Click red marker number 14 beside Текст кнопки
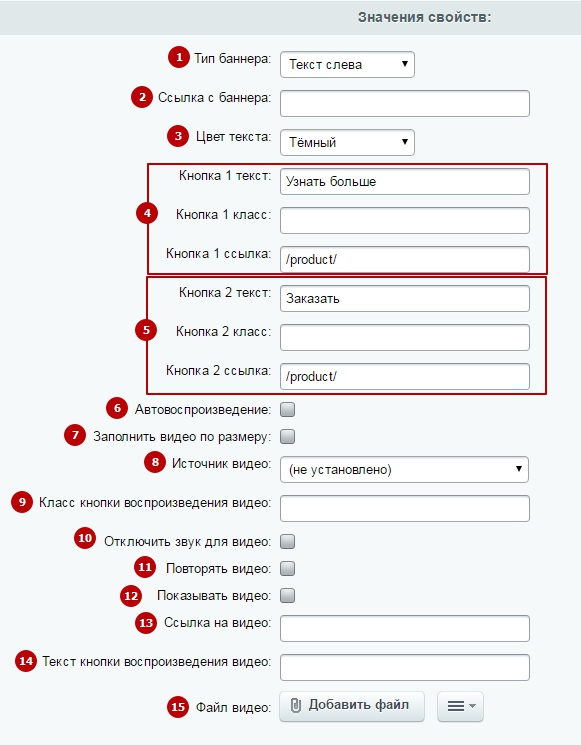The height and width of the screenshot is (745, 581). coord(26,661)
